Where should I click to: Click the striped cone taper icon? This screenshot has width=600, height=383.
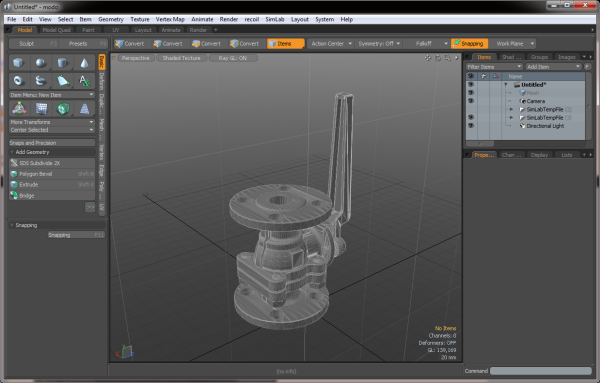tap(84, 109)
